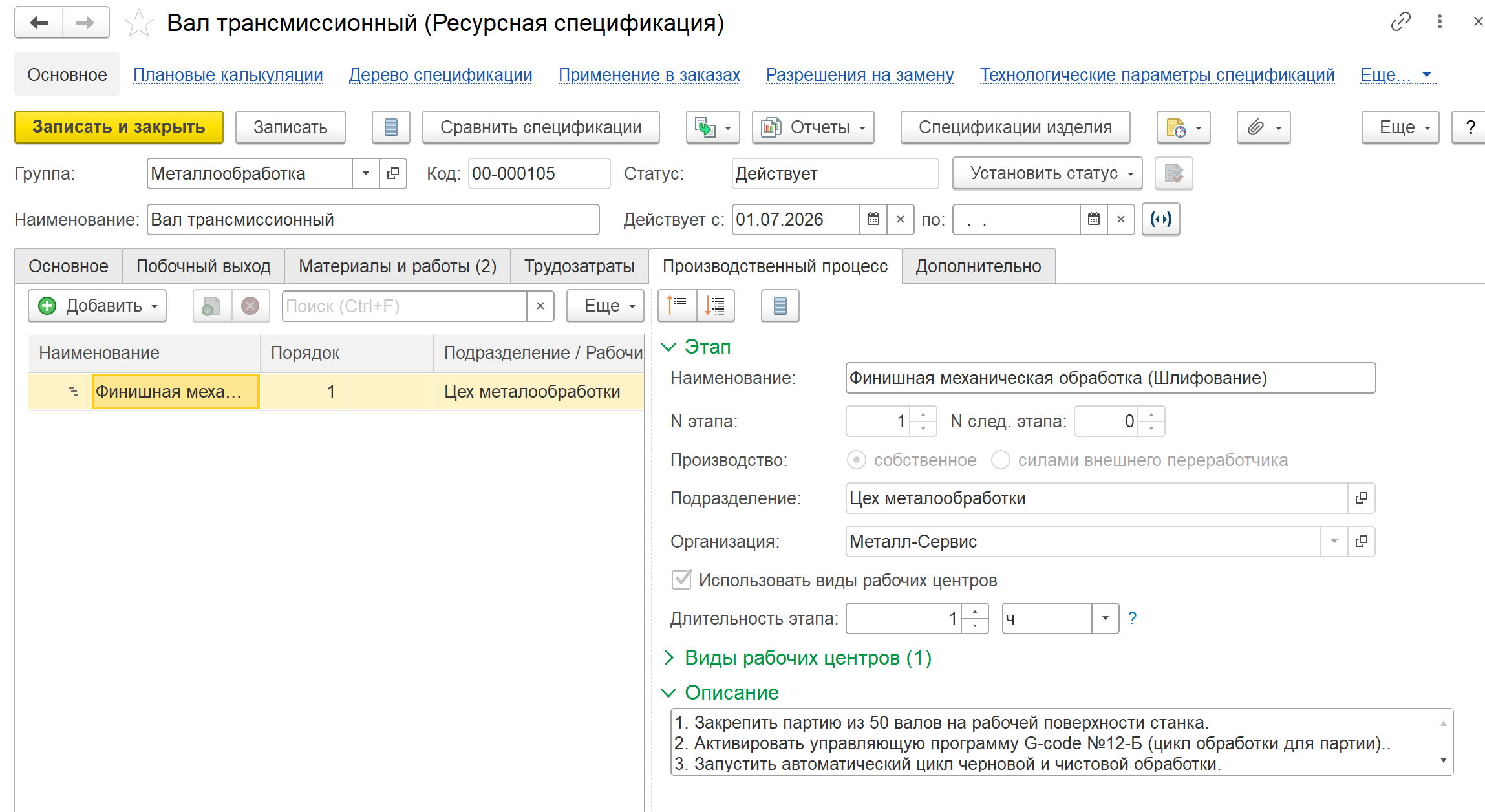Open calendar for Действует с date

coord(873,219)
